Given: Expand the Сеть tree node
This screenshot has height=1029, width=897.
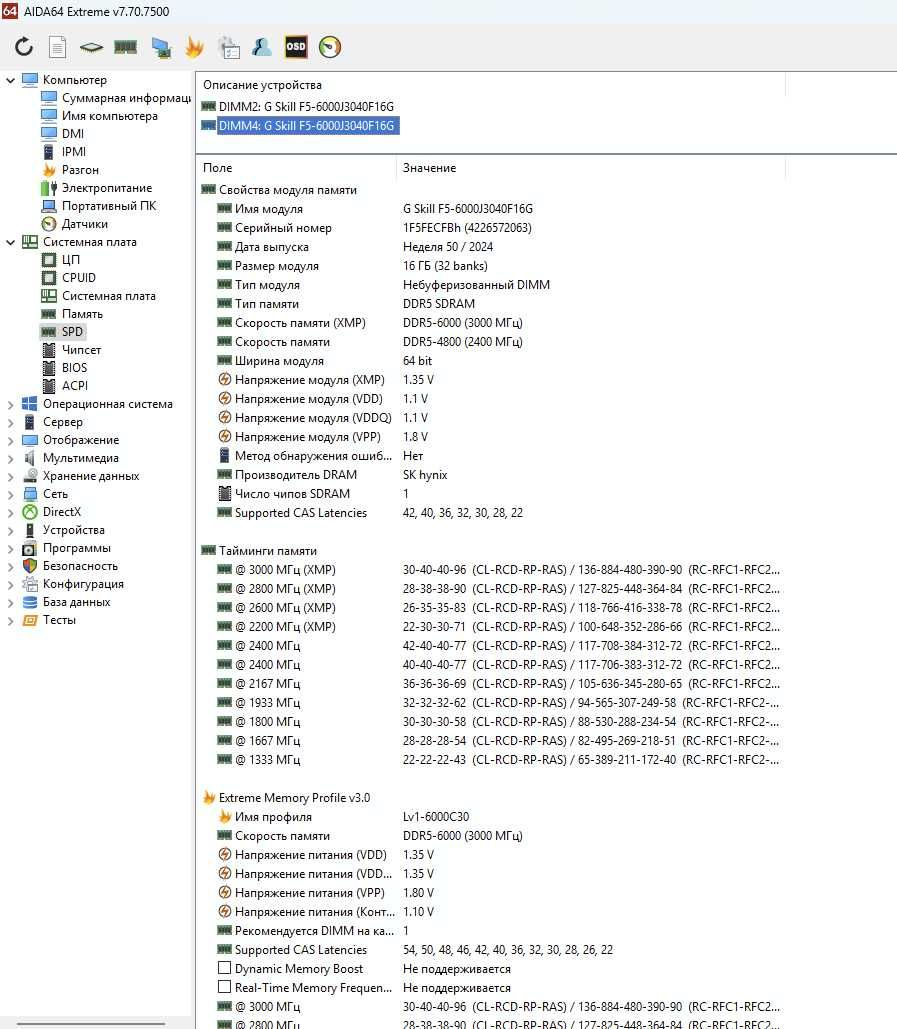Looking at the screenshot, I should point(10,494).
